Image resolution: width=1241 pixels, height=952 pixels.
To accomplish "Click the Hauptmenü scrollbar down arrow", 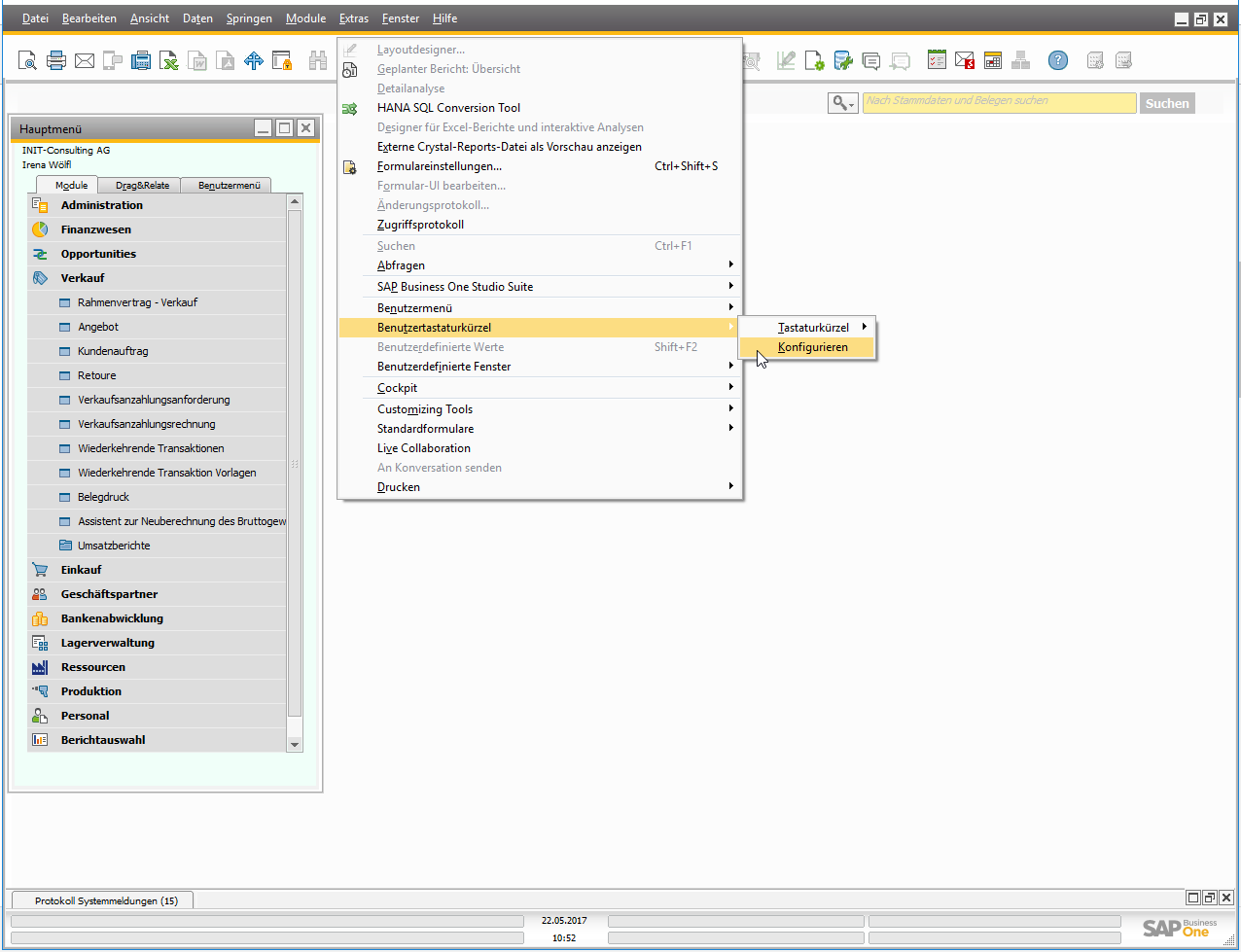I will pyautogui.click(x=295, y=744).
